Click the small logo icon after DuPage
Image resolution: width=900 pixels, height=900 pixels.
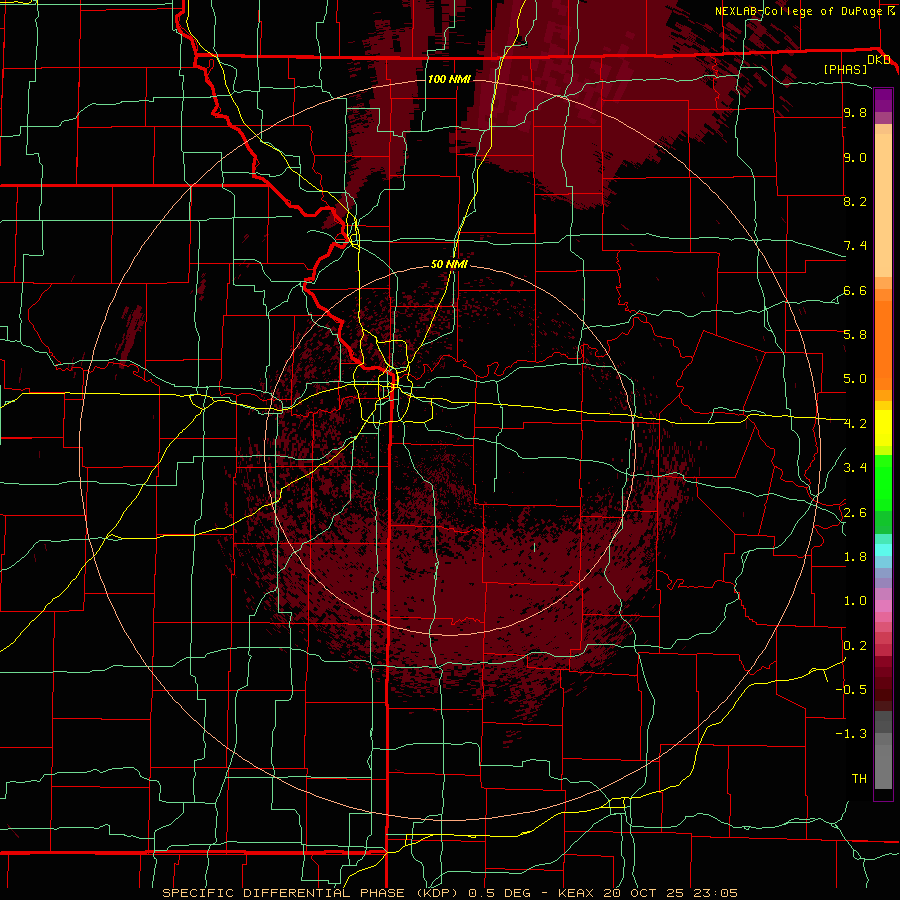[x=892, y=10]
